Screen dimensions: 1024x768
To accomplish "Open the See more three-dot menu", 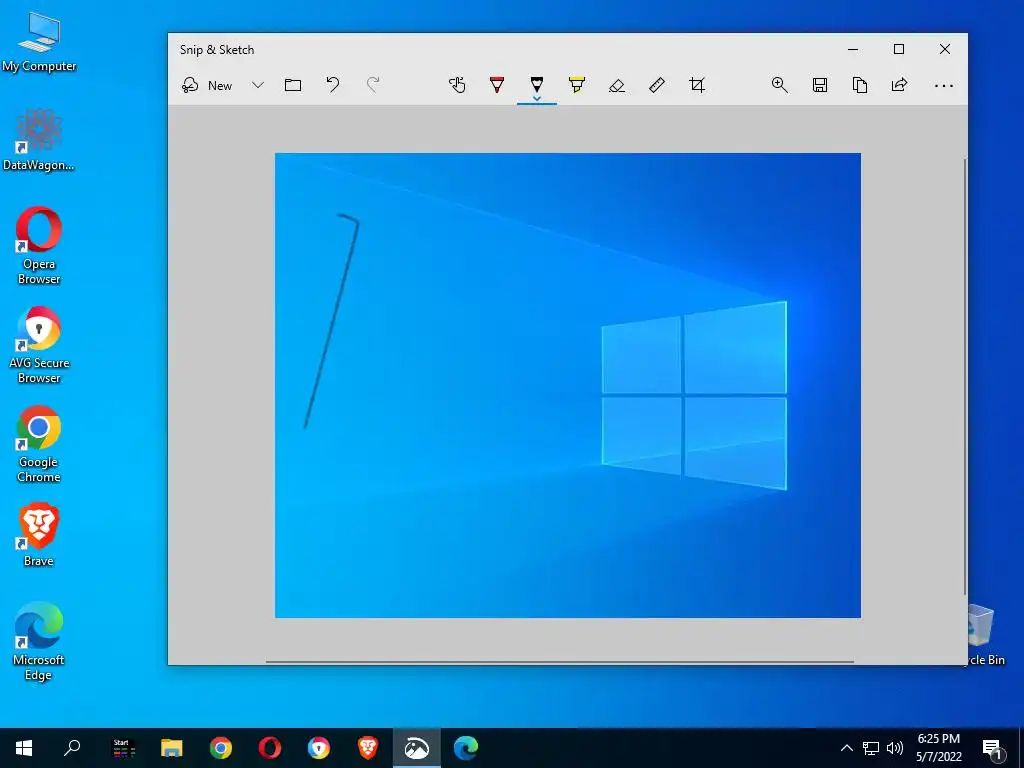I will click(944, 86).
